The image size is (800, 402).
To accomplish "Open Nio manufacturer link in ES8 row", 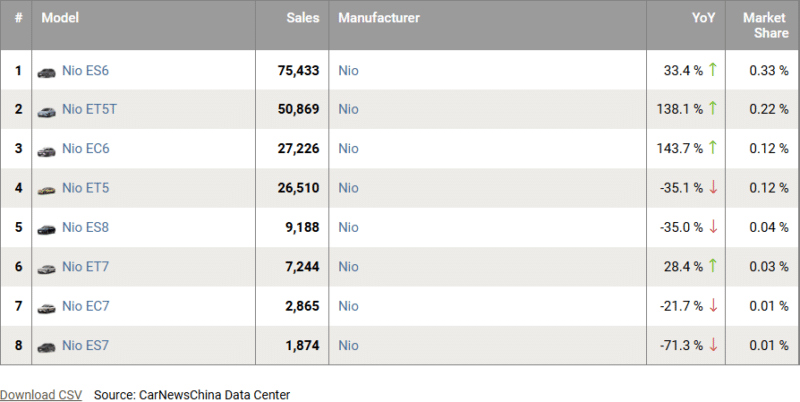I will pyautogui.click(x=348, y=227).
